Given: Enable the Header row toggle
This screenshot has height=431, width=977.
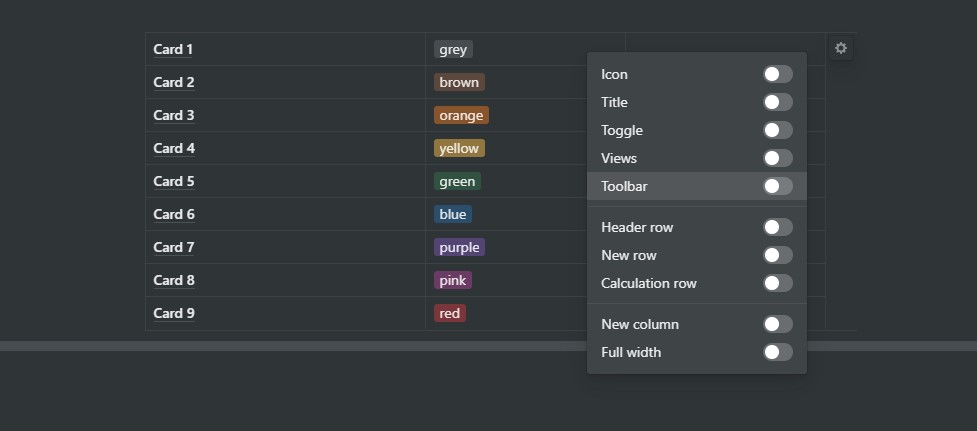Looking at the screenshot, I should coord(778,227).
